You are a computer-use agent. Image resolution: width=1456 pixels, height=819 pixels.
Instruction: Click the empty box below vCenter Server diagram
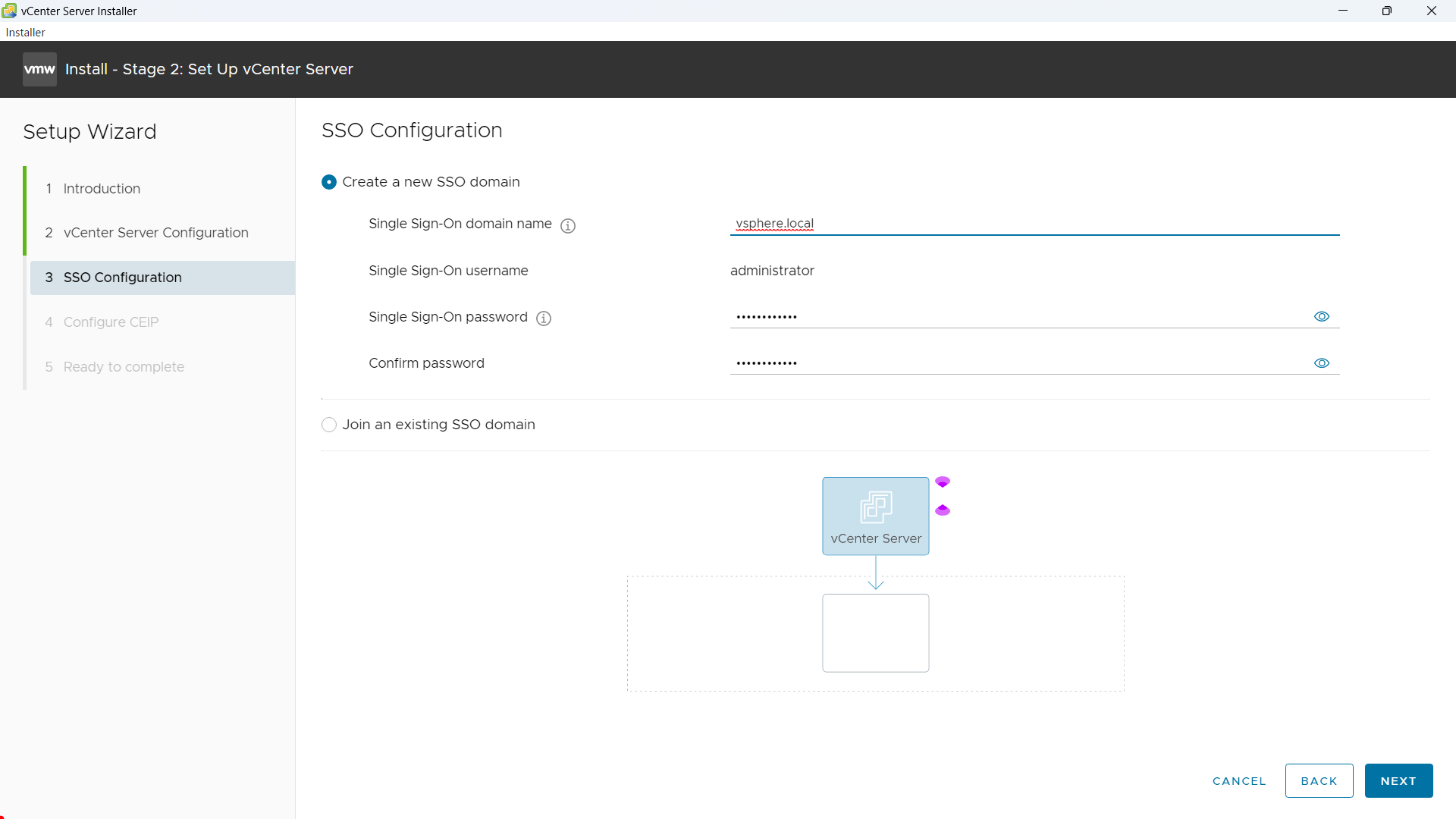pyautogui.click(x=875, y=632)
